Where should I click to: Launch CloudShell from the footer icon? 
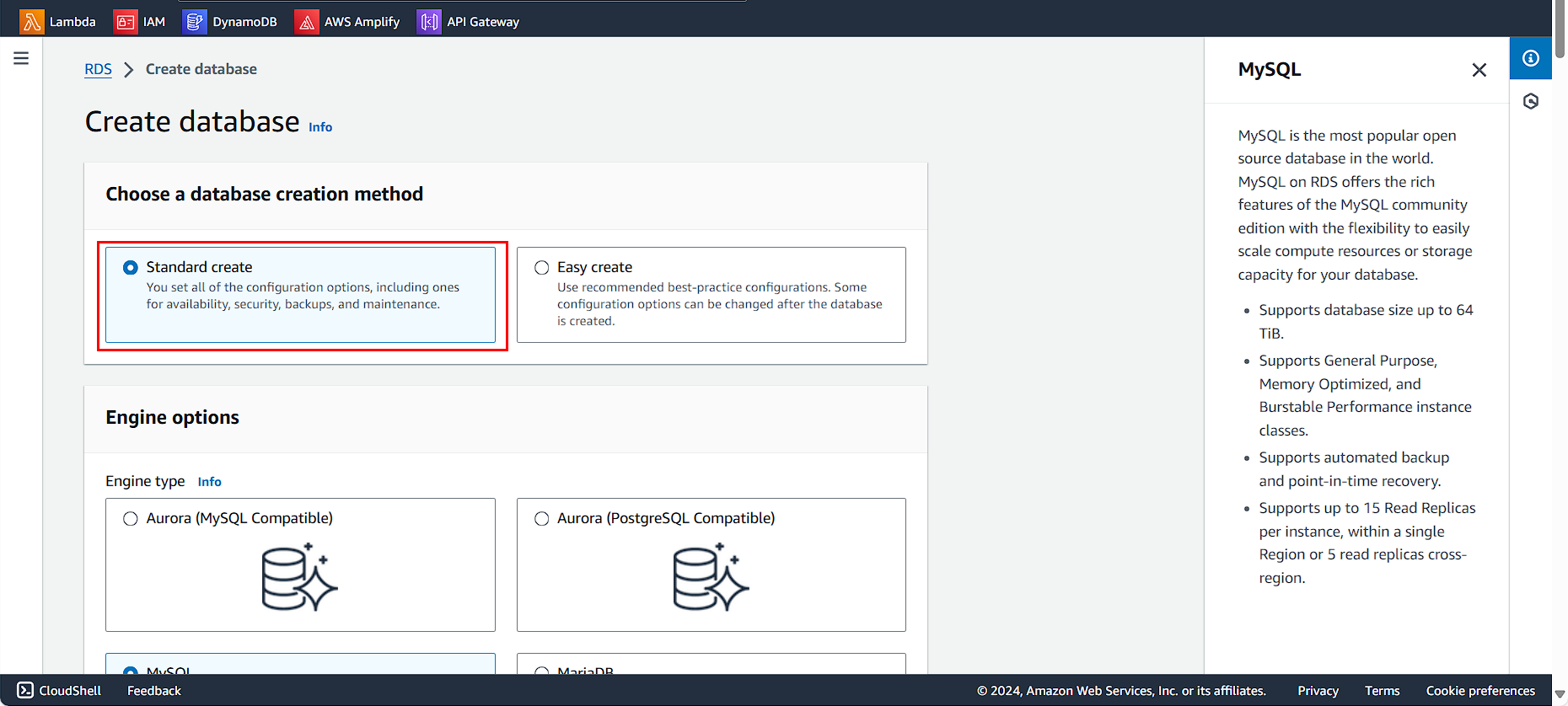click(x=25, y=691)
